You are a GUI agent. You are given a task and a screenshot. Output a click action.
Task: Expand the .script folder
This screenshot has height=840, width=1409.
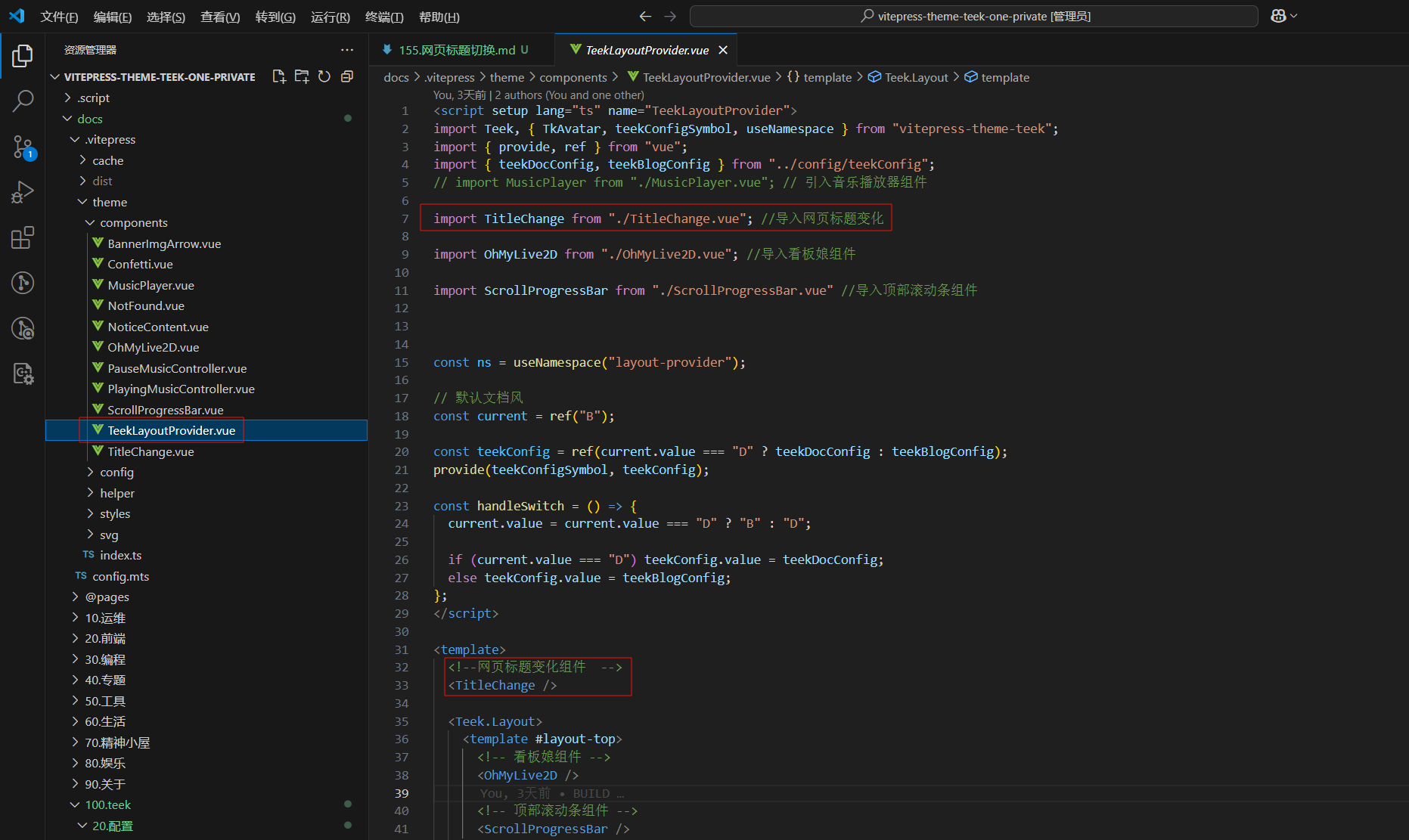click(206, 98)
